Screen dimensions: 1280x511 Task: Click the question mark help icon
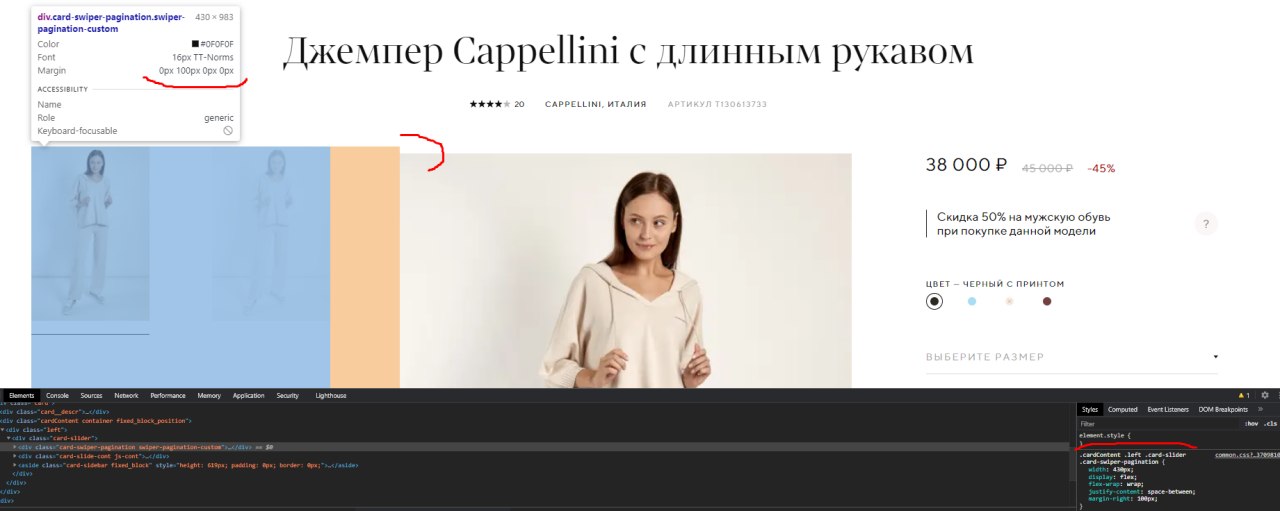click(x=1206, y=224)
